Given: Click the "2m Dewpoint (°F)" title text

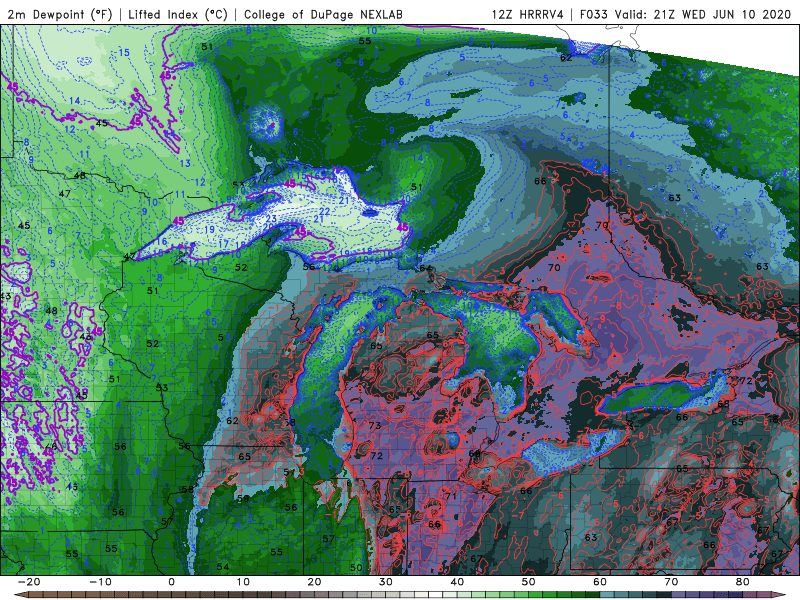Looking at the screenshot, I should (x=59, y=14).
